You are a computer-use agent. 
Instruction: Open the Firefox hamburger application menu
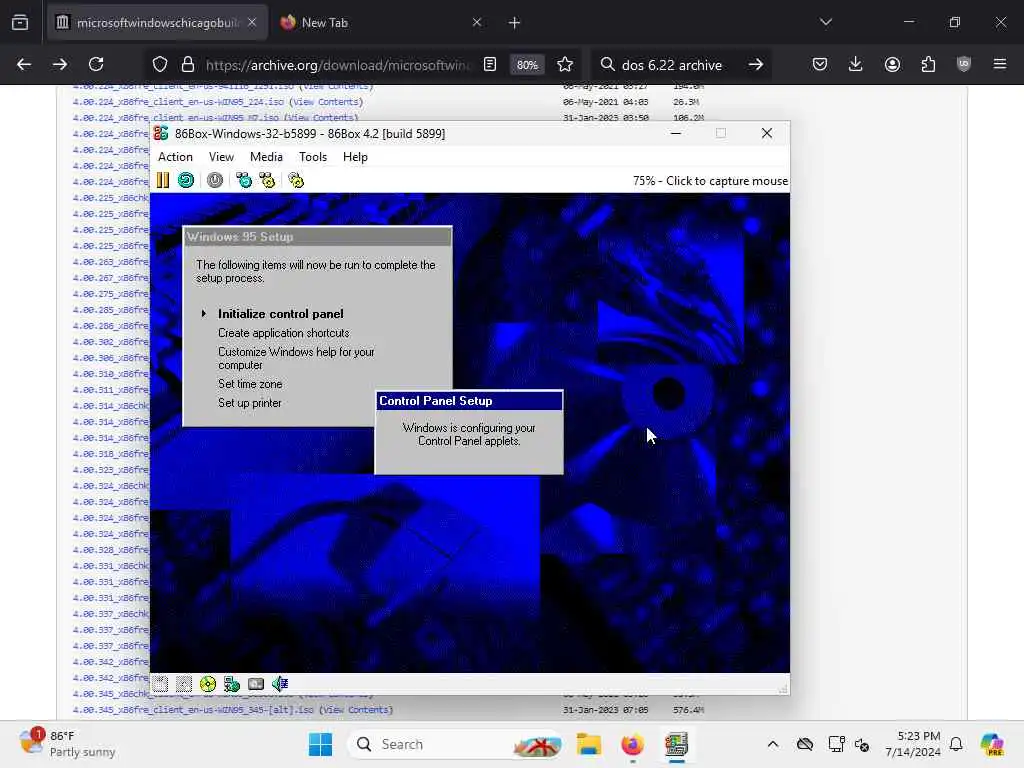(x=1000, y=64)
